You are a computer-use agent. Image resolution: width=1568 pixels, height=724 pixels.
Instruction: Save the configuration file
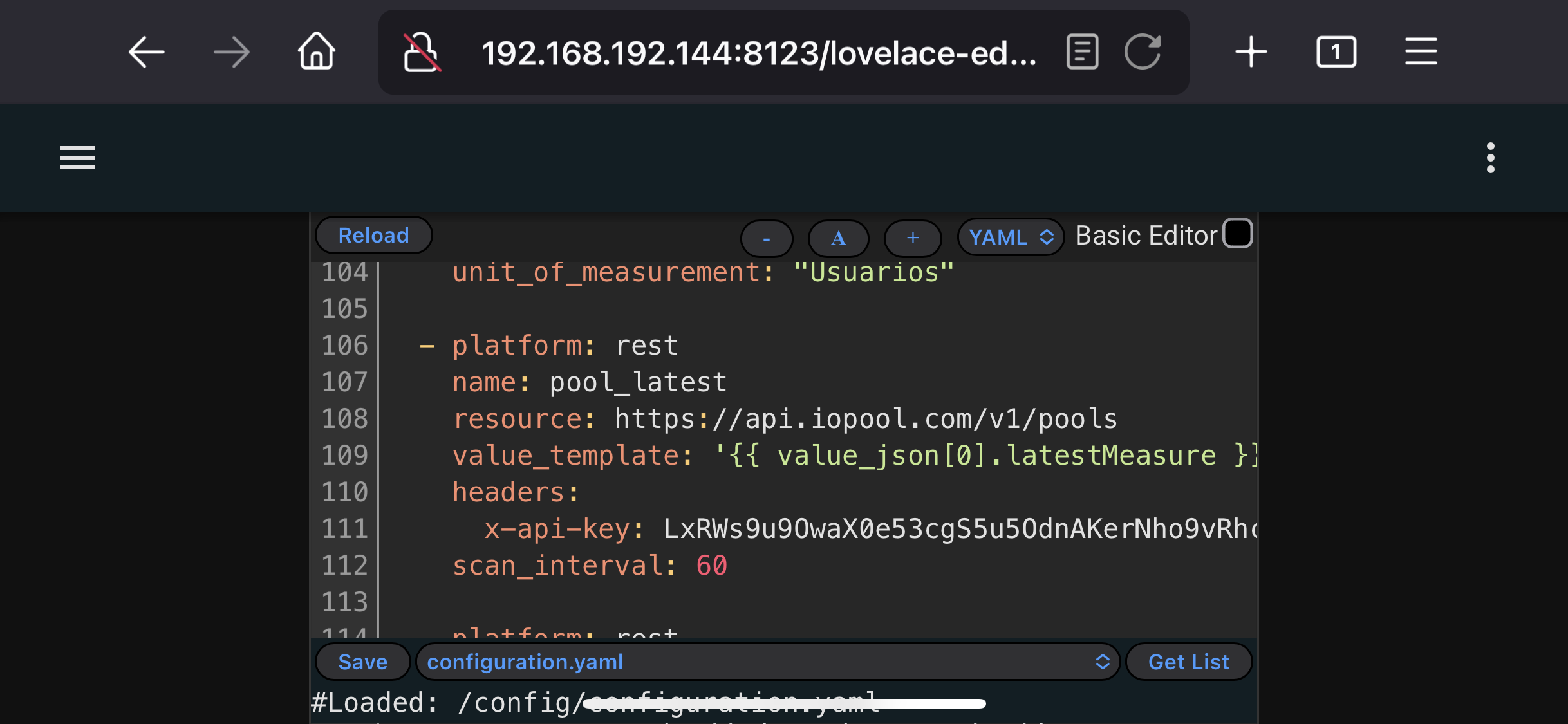pyautogui.click(x=362, y=662)
